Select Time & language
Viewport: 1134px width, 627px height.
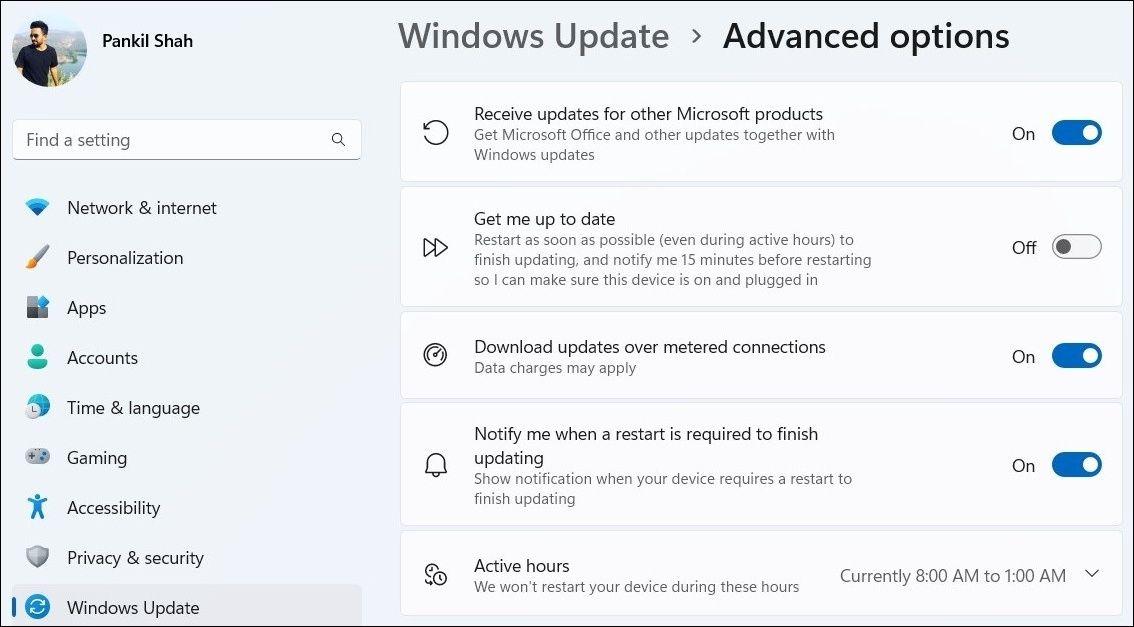[x=187, y=407]
